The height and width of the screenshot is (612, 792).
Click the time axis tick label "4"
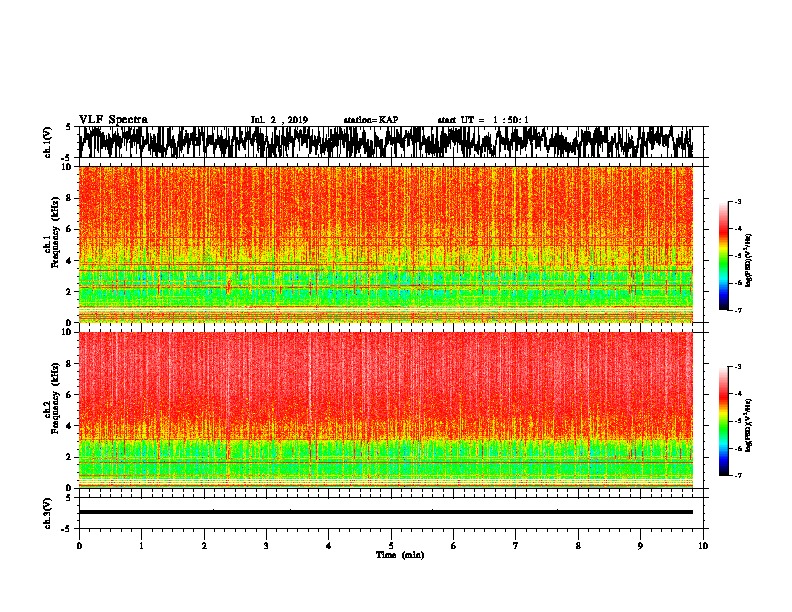[329, 546]
